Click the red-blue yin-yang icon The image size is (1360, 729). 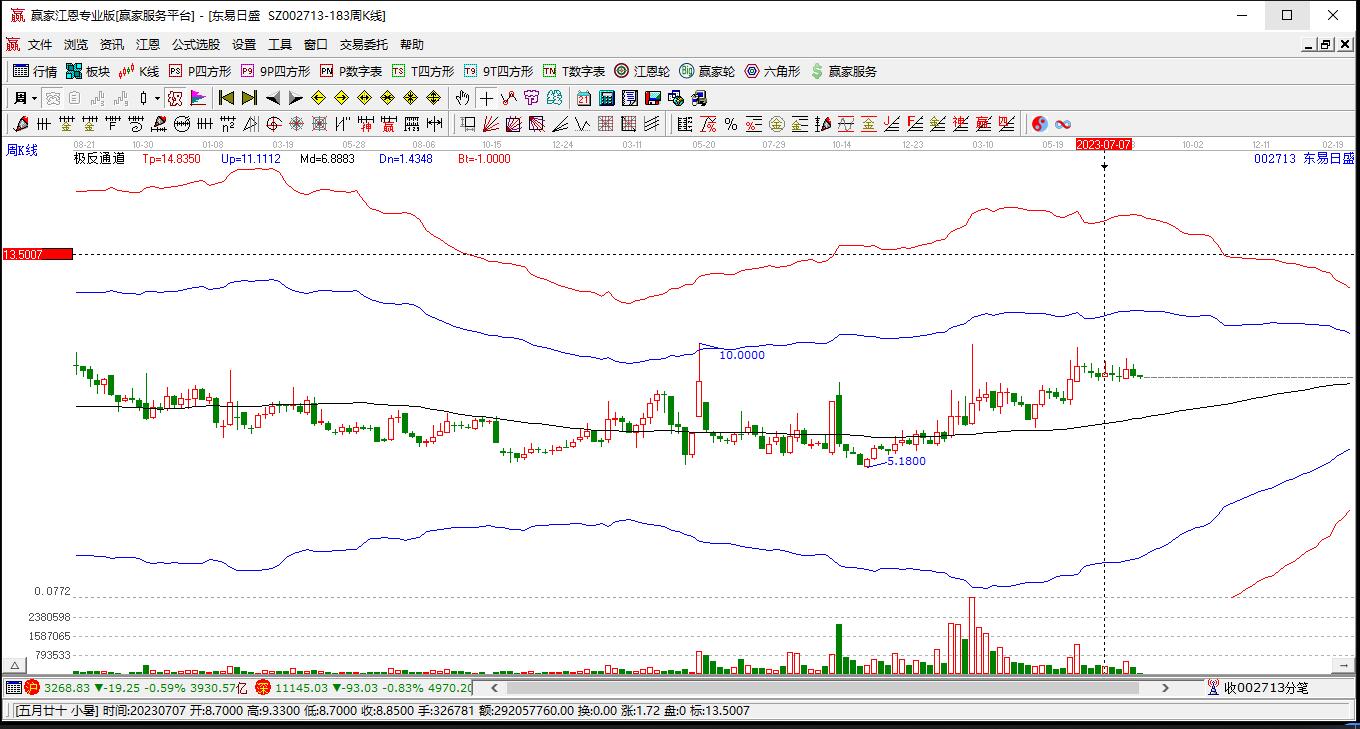[1040, 124]
